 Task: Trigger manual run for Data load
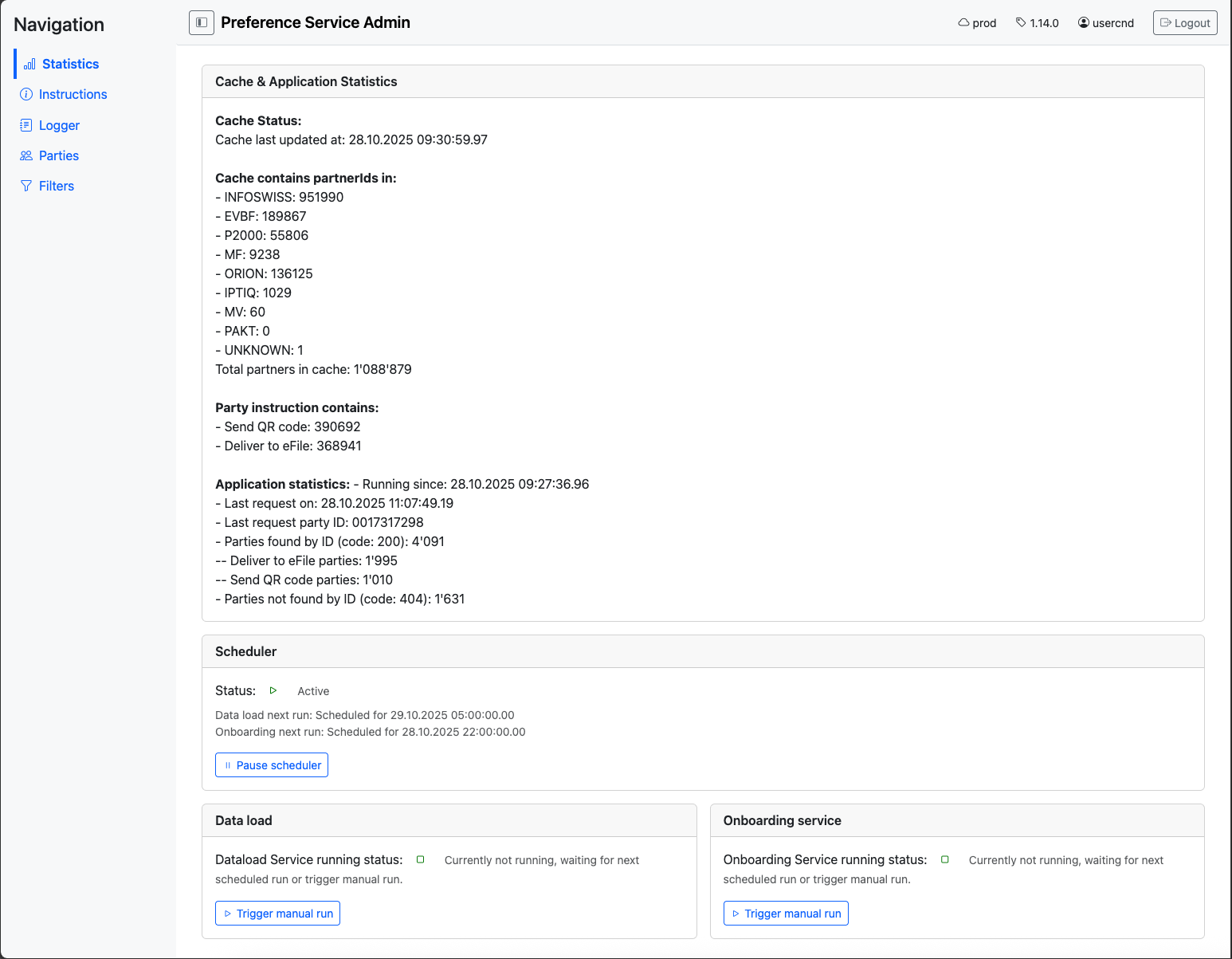(x=277, y=914)
